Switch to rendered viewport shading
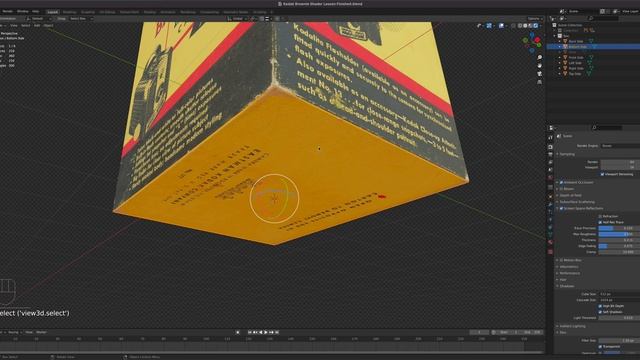The height and width of the screenshot is (360, 640). (536, 26)
